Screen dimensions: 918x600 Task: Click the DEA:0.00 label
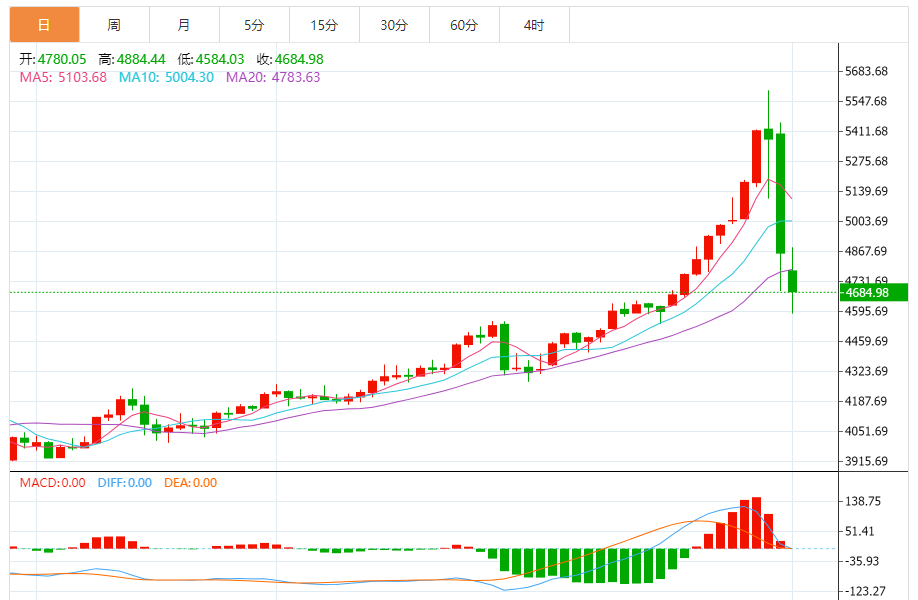190,483
